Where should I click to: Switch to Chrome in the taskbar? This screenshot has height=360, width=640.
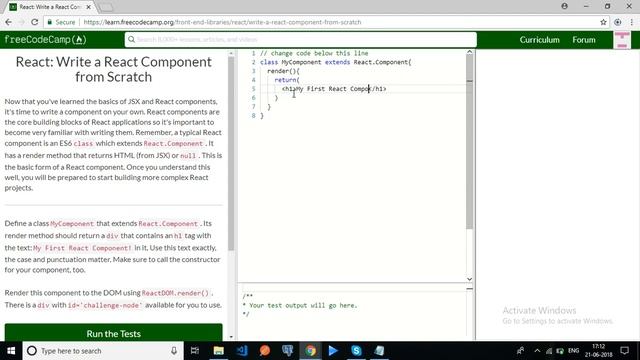pos(310,351)
